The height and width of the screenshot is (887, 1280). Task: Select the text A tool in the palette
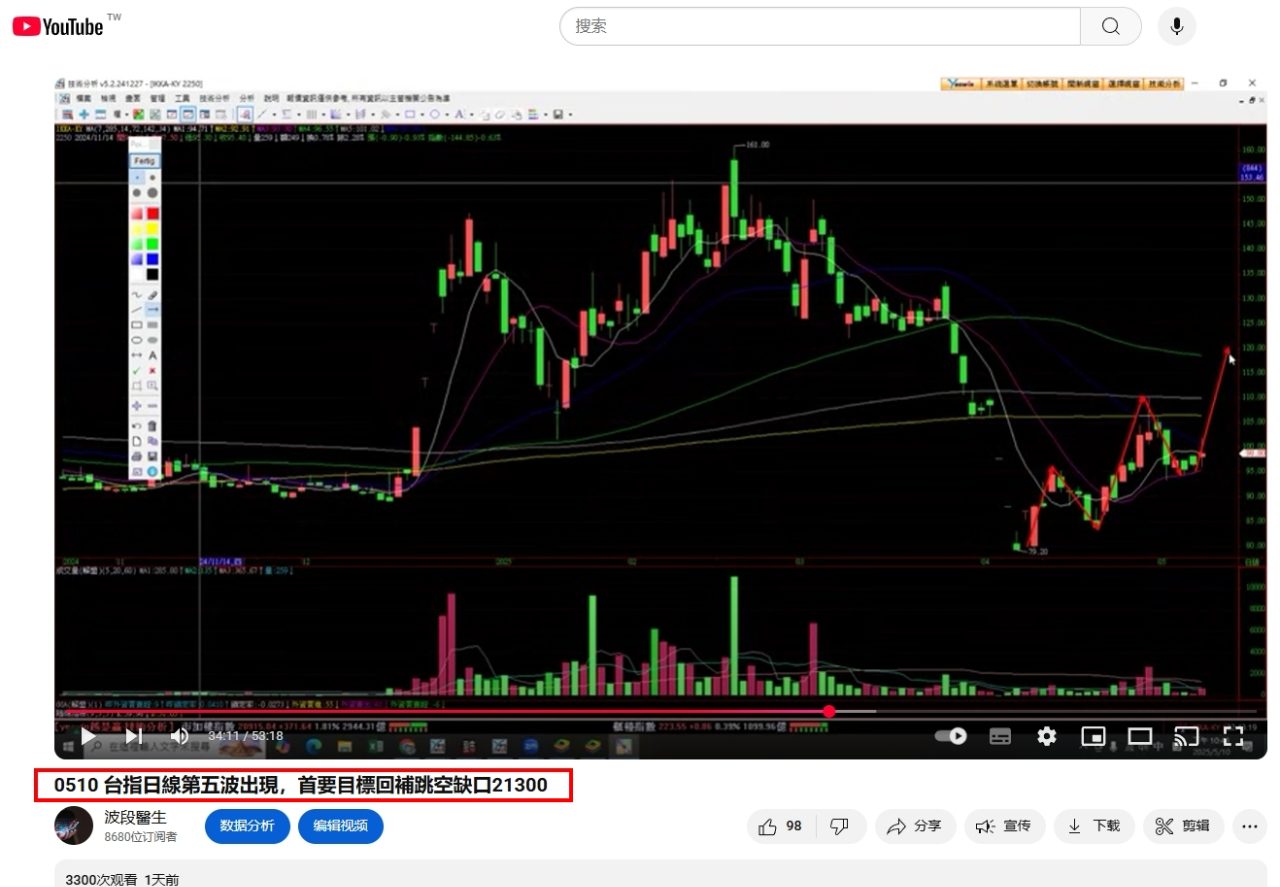[152, 355]
